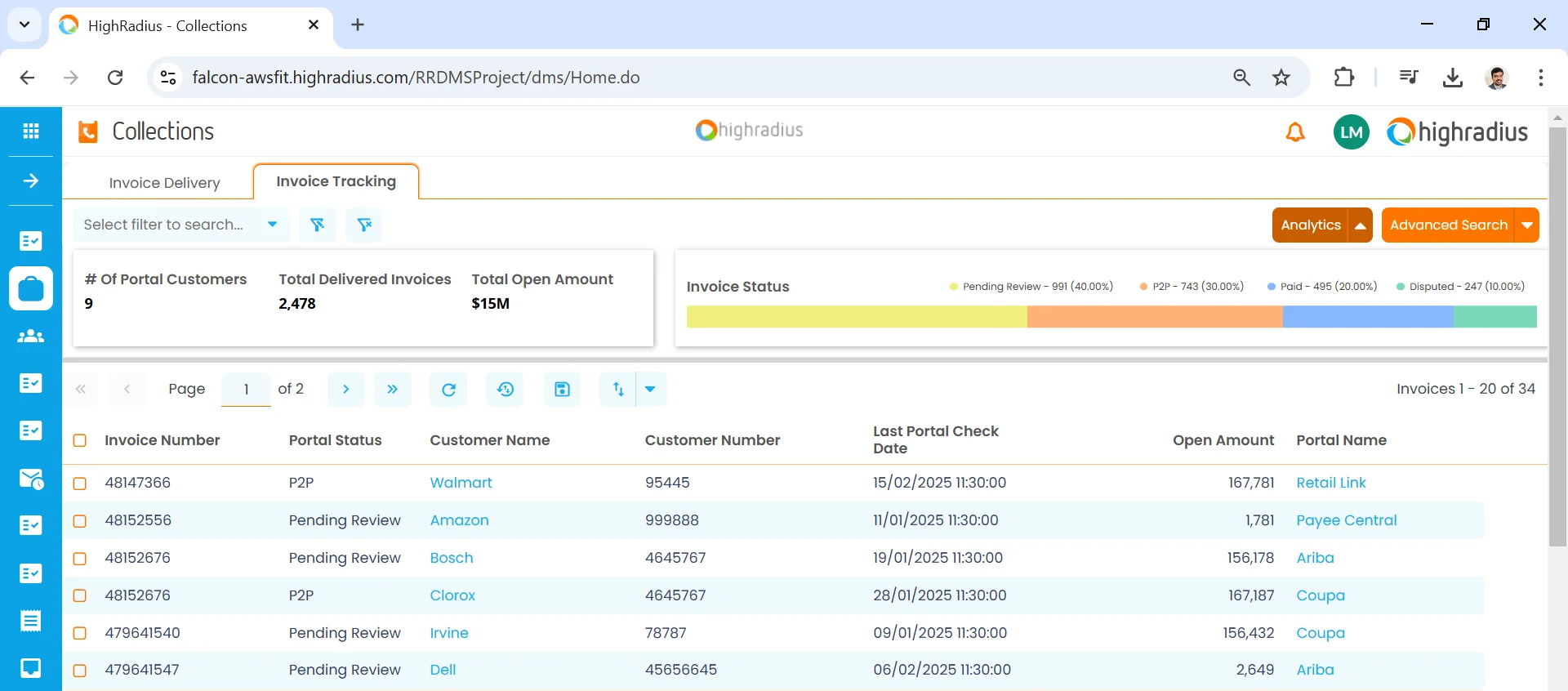The height and width of the screenshot is (691, 1568).
Task: Refresh the invoice grid
Action: click(448, 390)
